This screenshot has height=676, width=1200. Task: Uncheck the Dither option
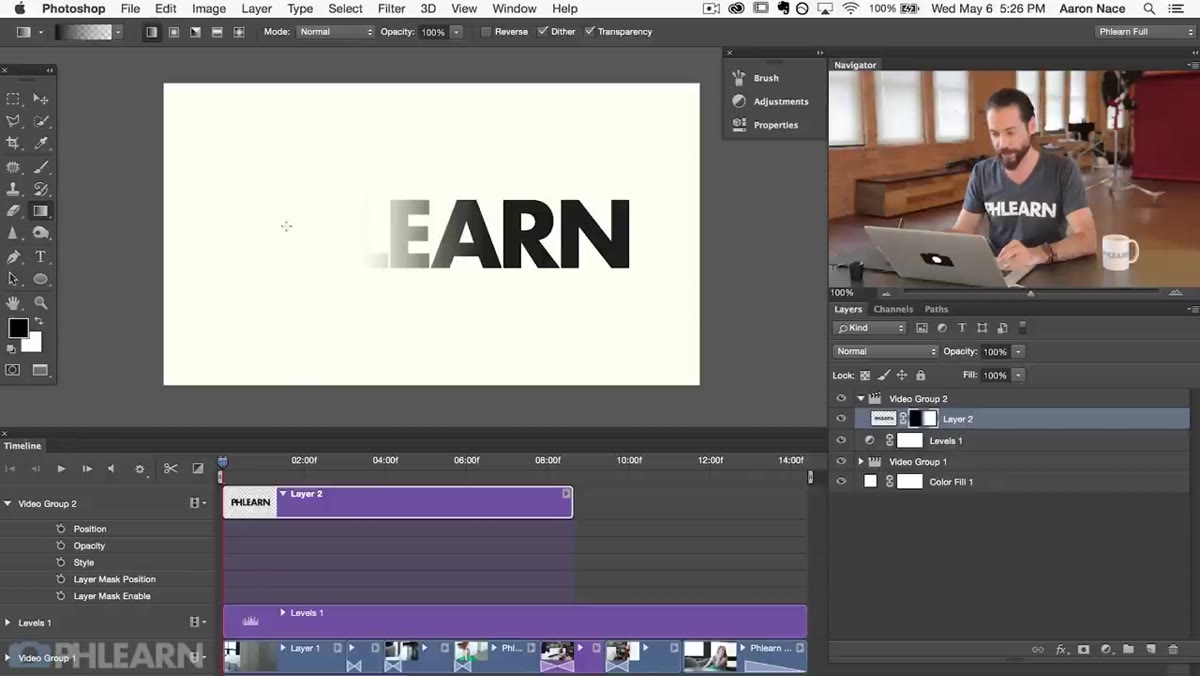[542, 32]
